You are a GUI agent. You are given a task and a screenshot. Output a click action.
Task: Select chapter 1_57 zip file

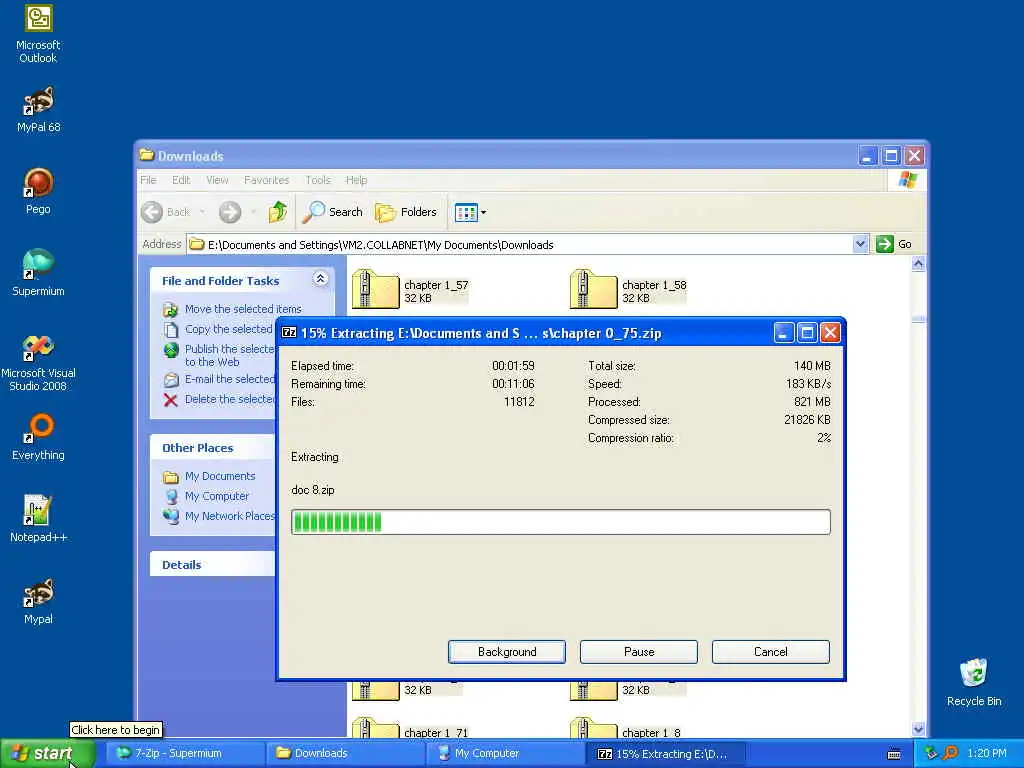411,289
